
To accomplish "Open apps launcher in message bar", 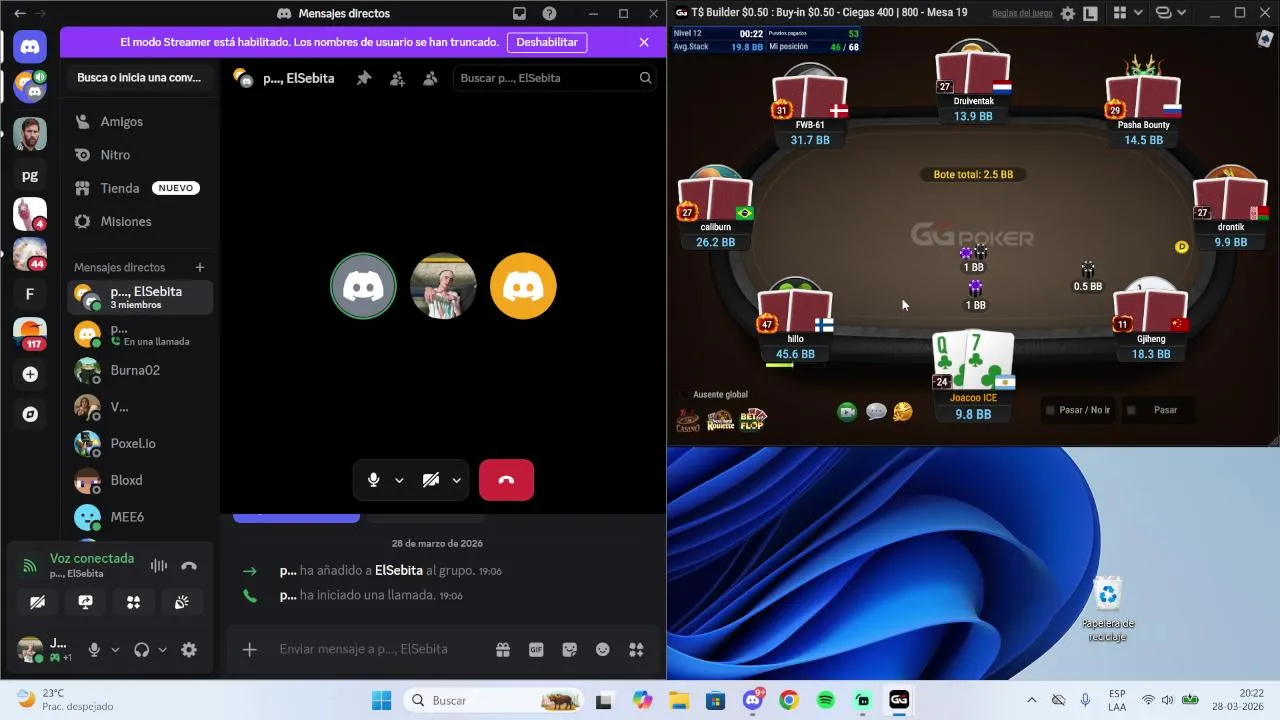I will click(636, 649).
